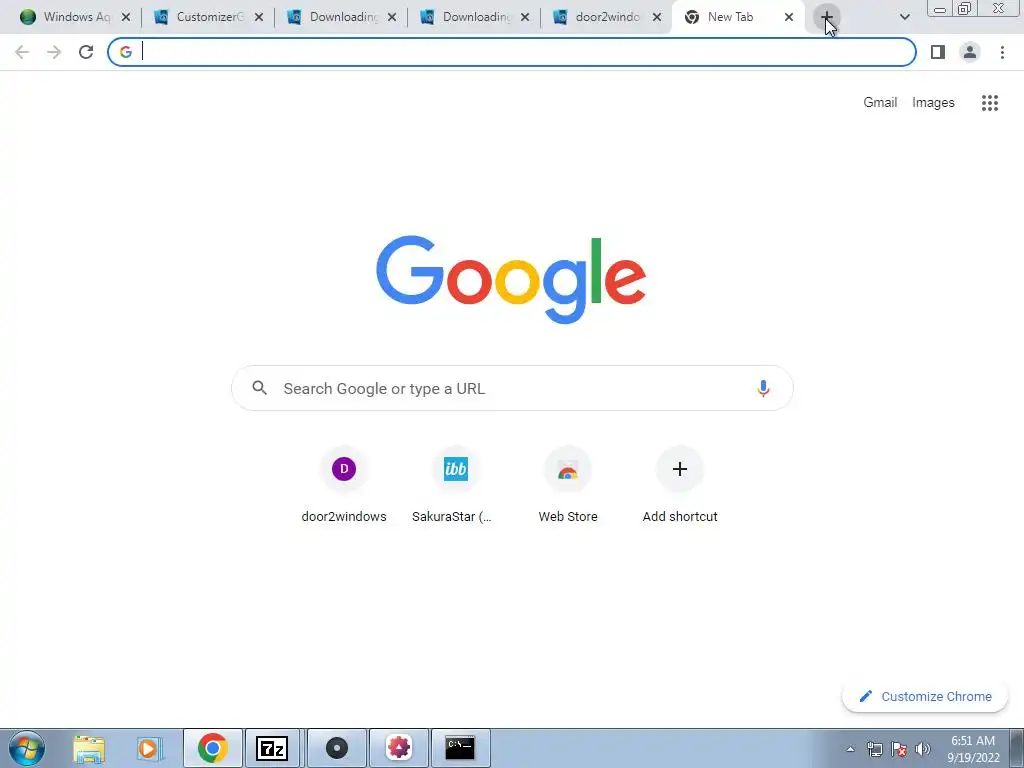Screen dimensions: 1024x768
Task: Click the black disc taskbar icon
Action: 336,748
